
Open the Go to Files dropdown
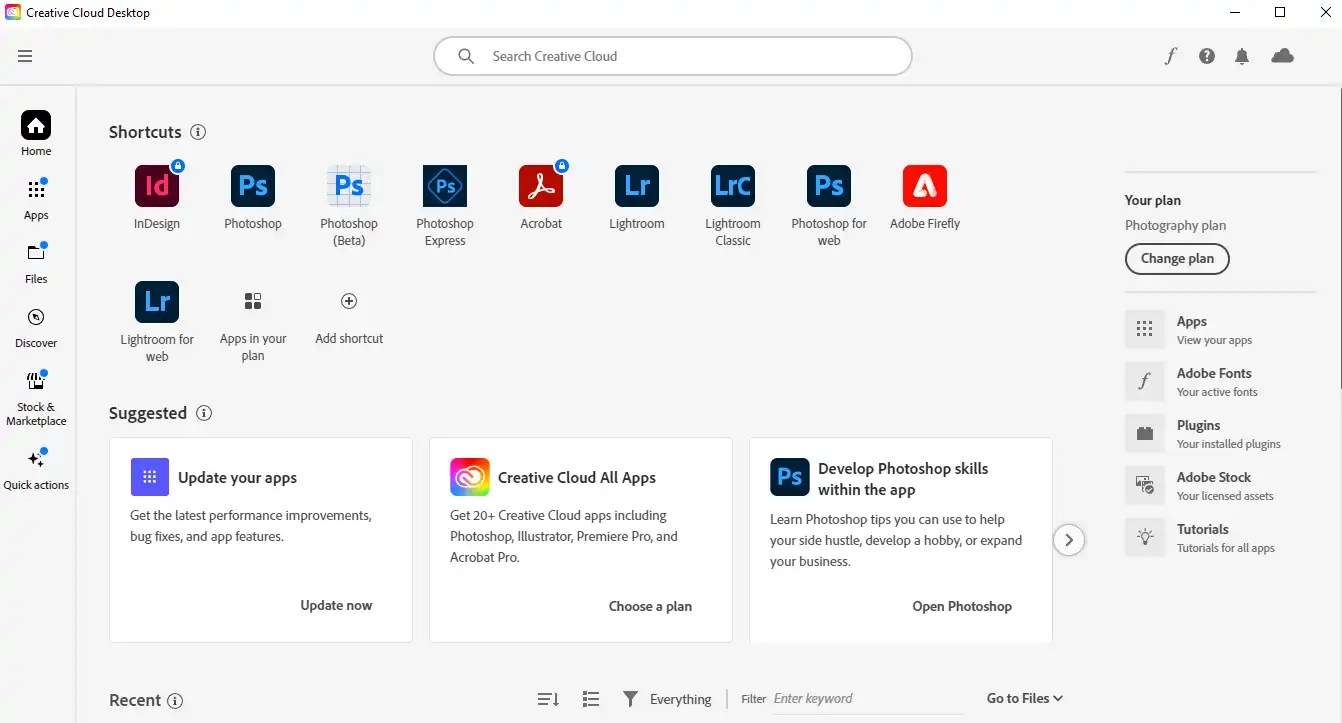coord(1023,698)
